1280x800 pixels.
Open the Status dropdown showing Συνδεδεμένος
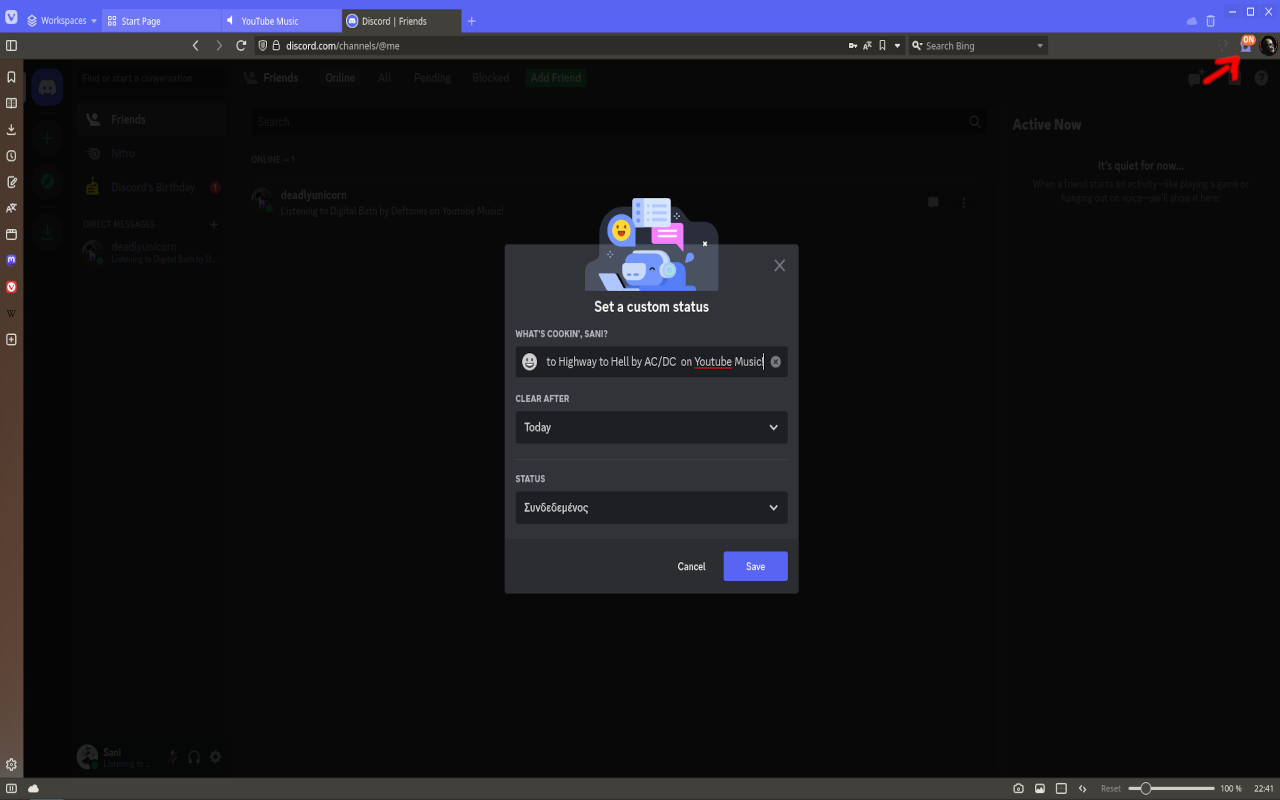pos(651,507)
